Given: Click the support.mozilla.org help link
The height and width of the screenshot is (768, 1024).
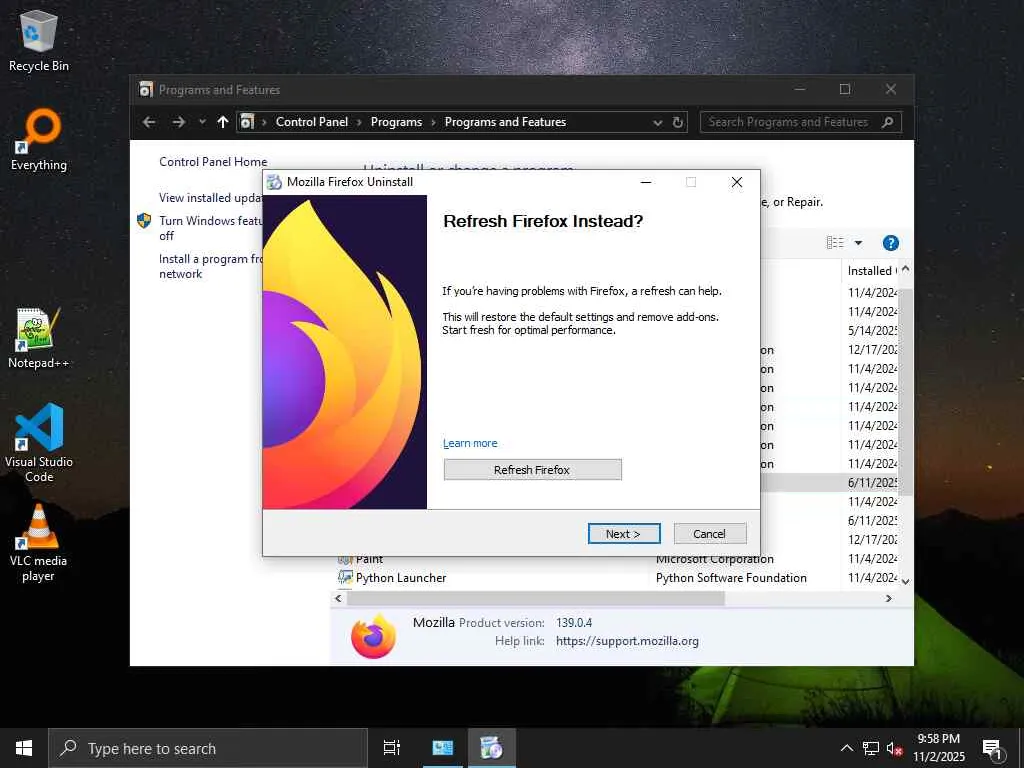Looking at the screenshot, I should (x=627, y=641).
